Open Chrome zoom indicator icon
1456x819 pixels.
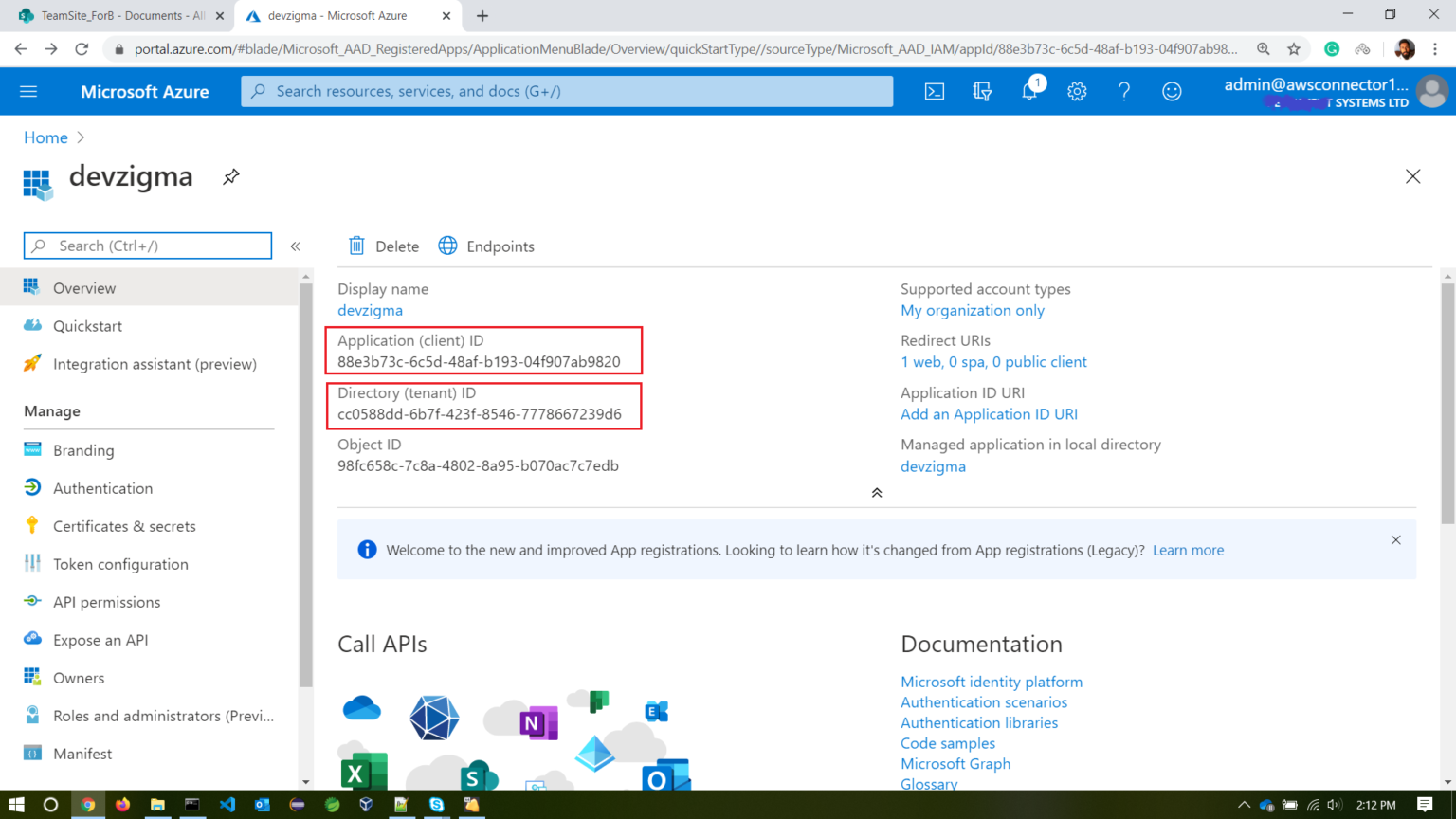click(1264, 49)
